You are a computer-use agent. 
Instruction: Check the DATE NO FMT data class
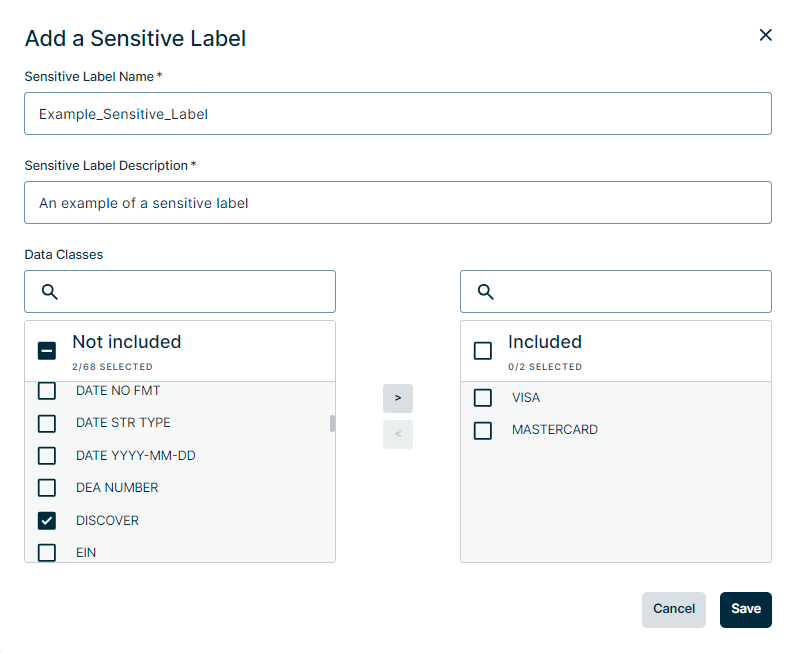pos(46,390)
